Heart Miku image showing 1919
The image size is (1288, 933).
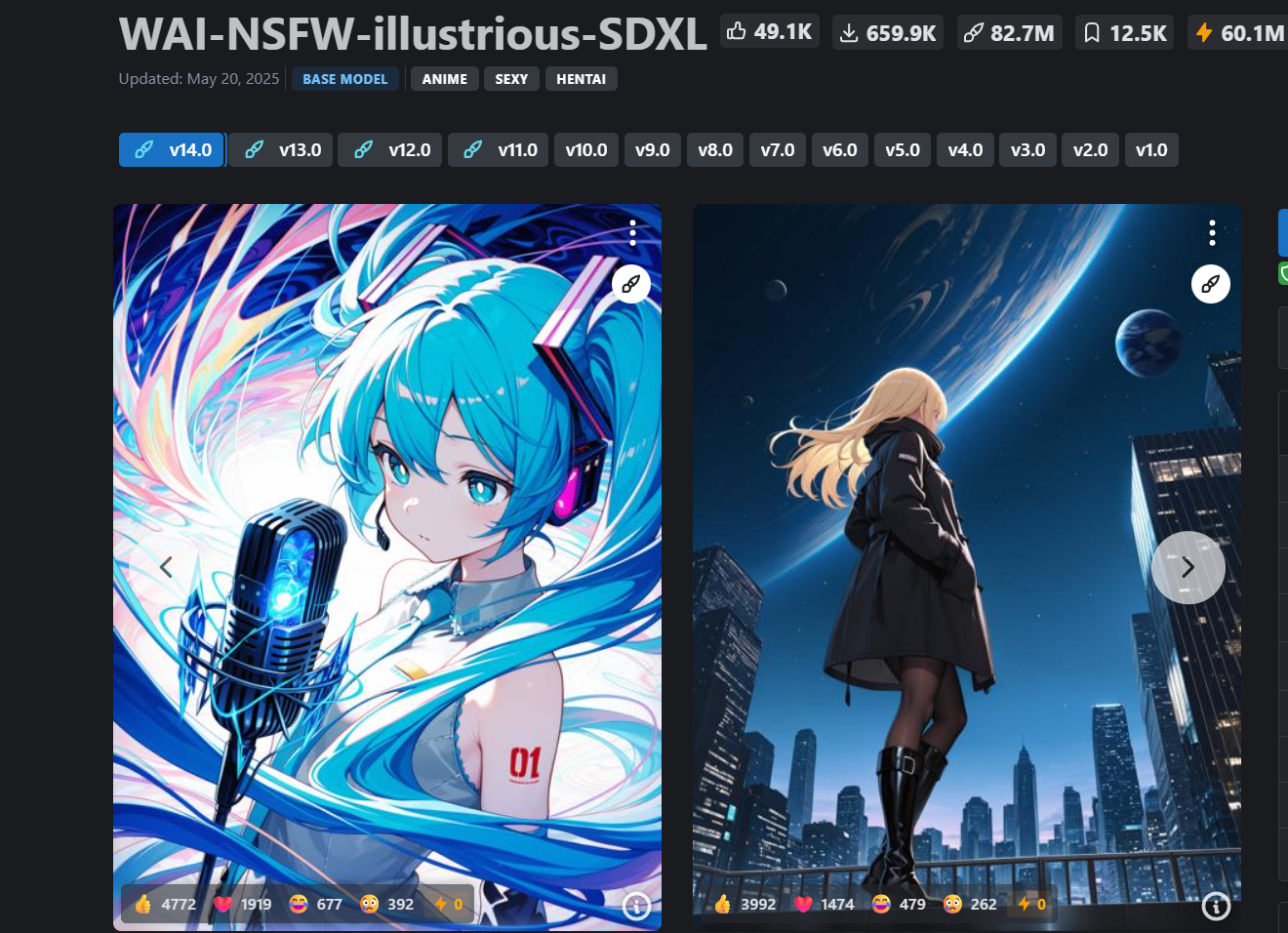tap(243, 904)
